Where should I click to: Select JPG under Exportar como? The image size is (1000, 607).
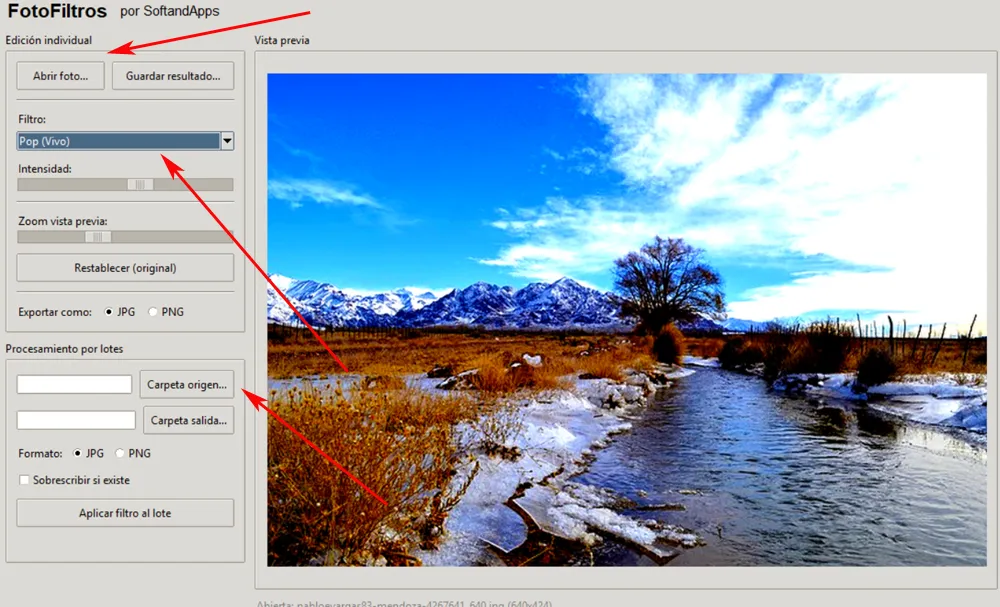[108, 312]
